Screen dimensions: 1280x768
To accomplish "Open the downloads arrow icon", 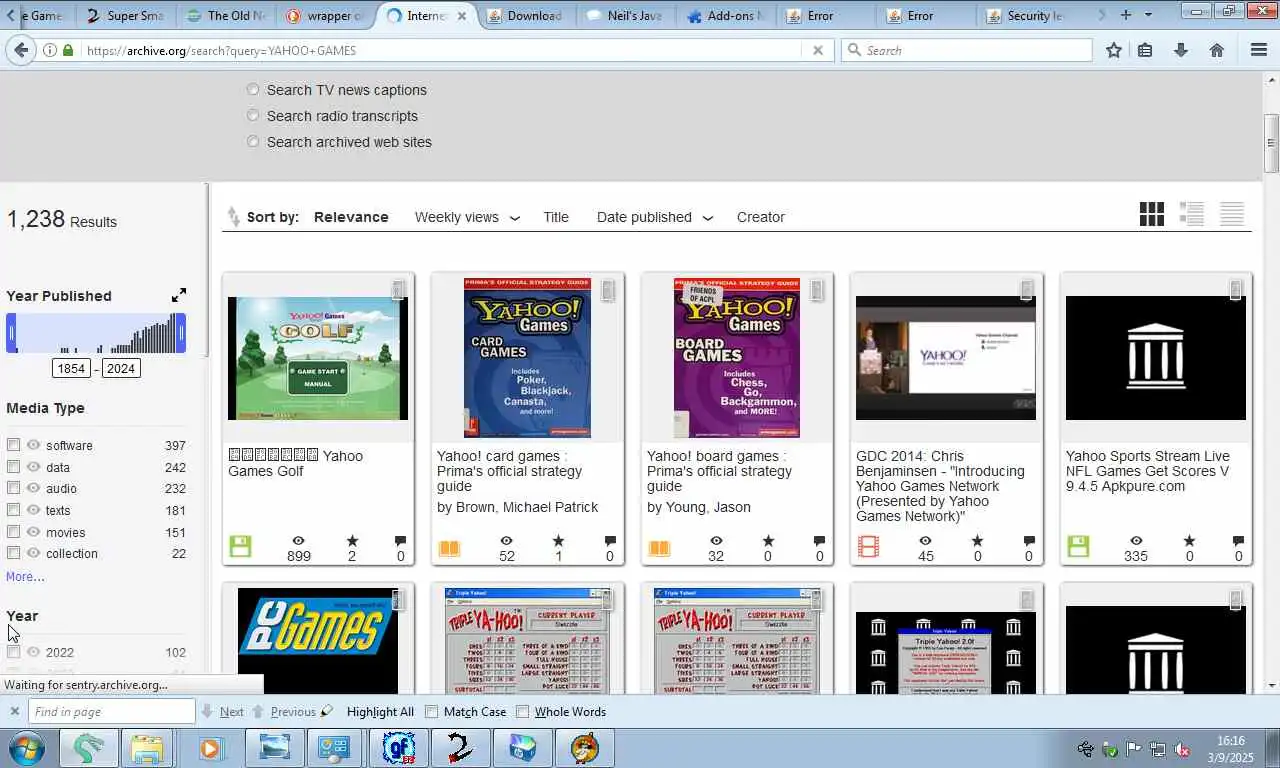I will [1181, 50].
